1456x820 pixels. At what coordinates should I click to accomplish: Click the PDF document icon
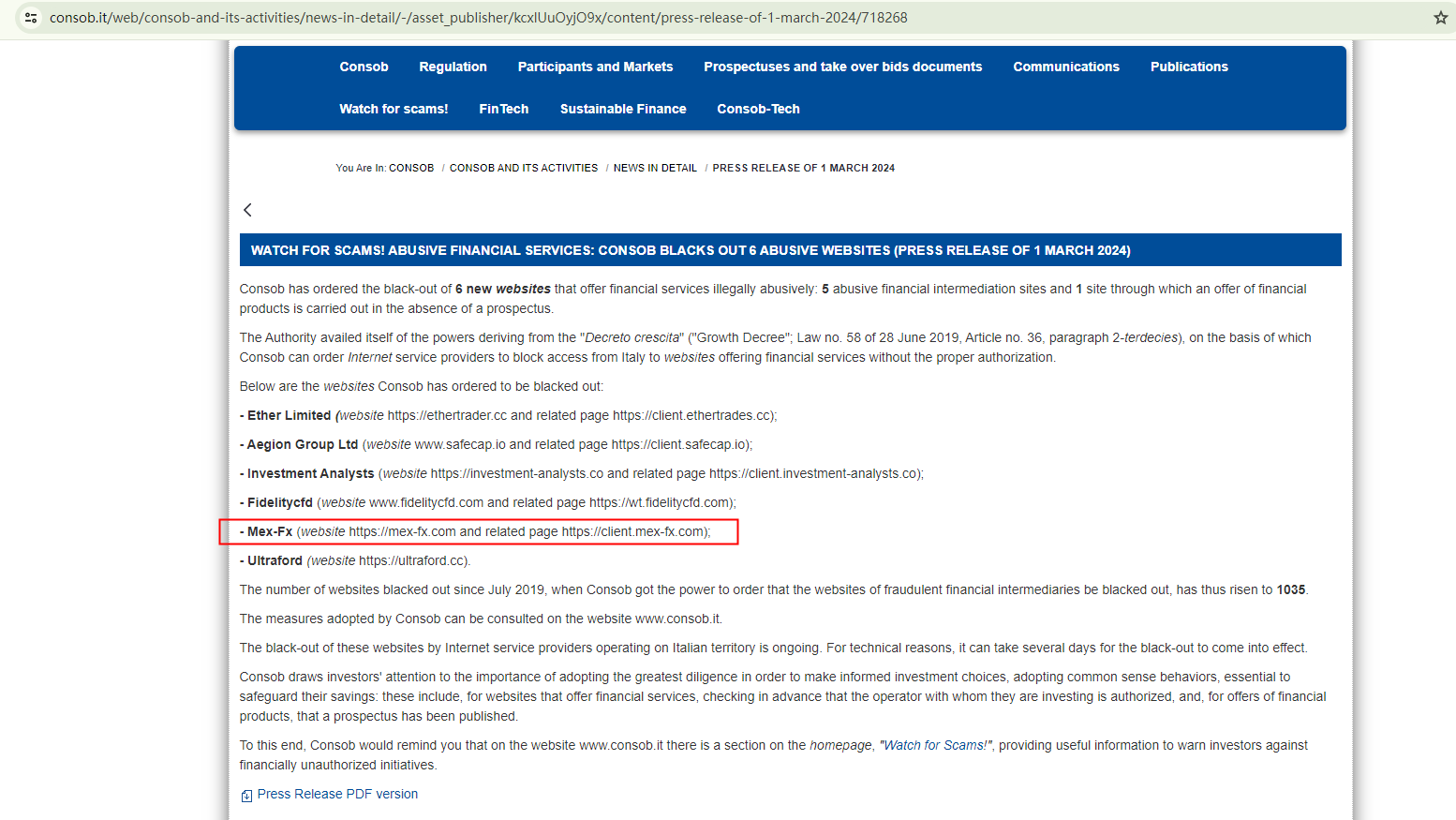pos(246,796)
